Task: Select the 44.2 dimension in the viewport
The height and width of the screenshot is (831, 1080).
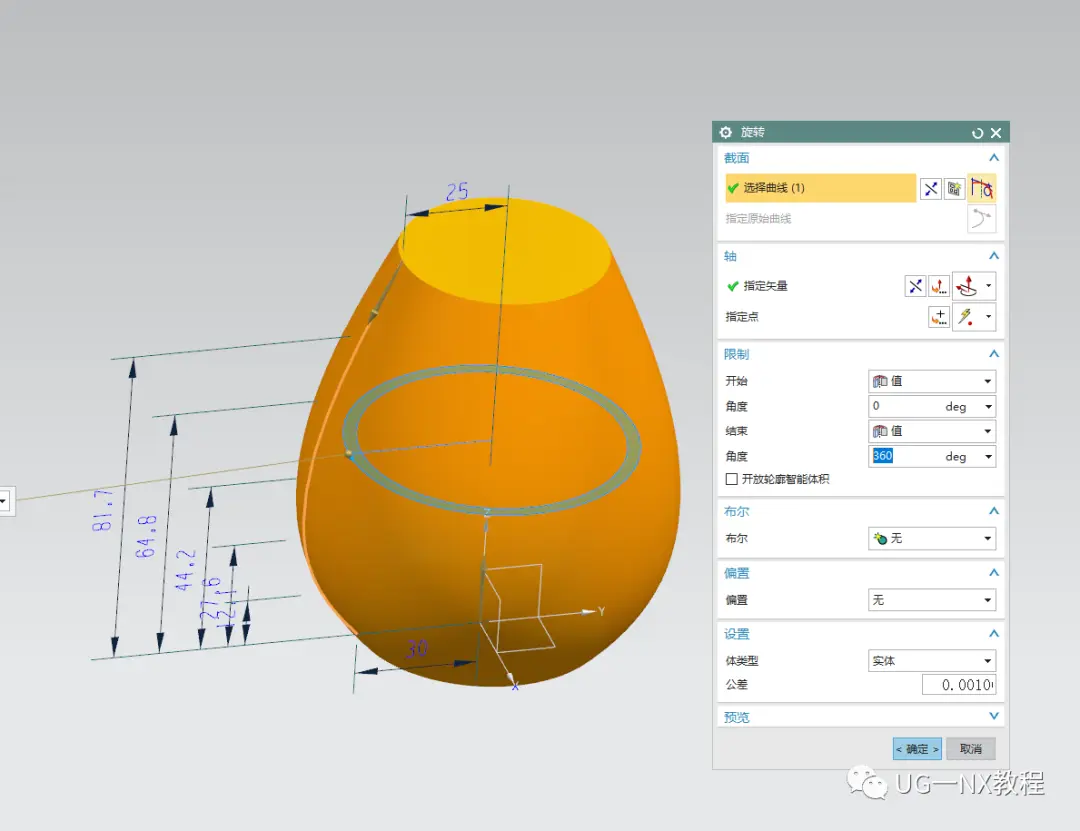Action: coord(186,571)
